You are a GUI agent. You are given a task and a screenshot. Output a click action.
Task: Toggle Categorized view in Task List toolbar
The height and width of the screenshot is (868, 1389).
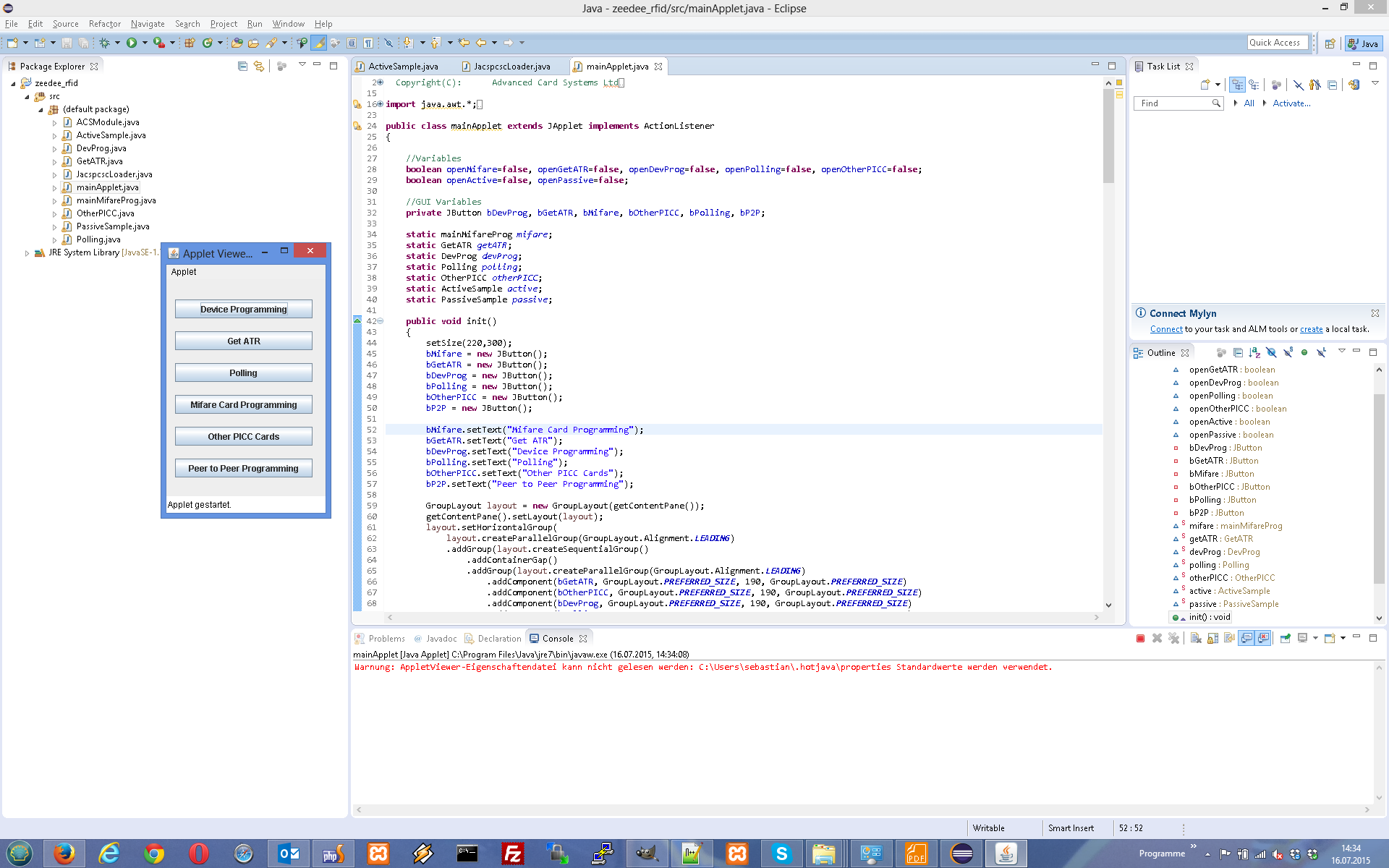[x=1237, y=85]
